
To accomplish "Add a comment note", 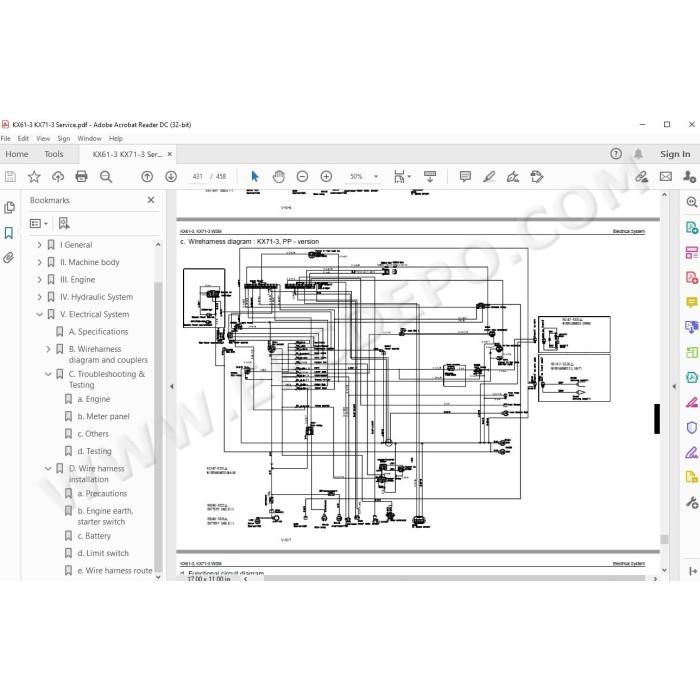I will (465, 177).
